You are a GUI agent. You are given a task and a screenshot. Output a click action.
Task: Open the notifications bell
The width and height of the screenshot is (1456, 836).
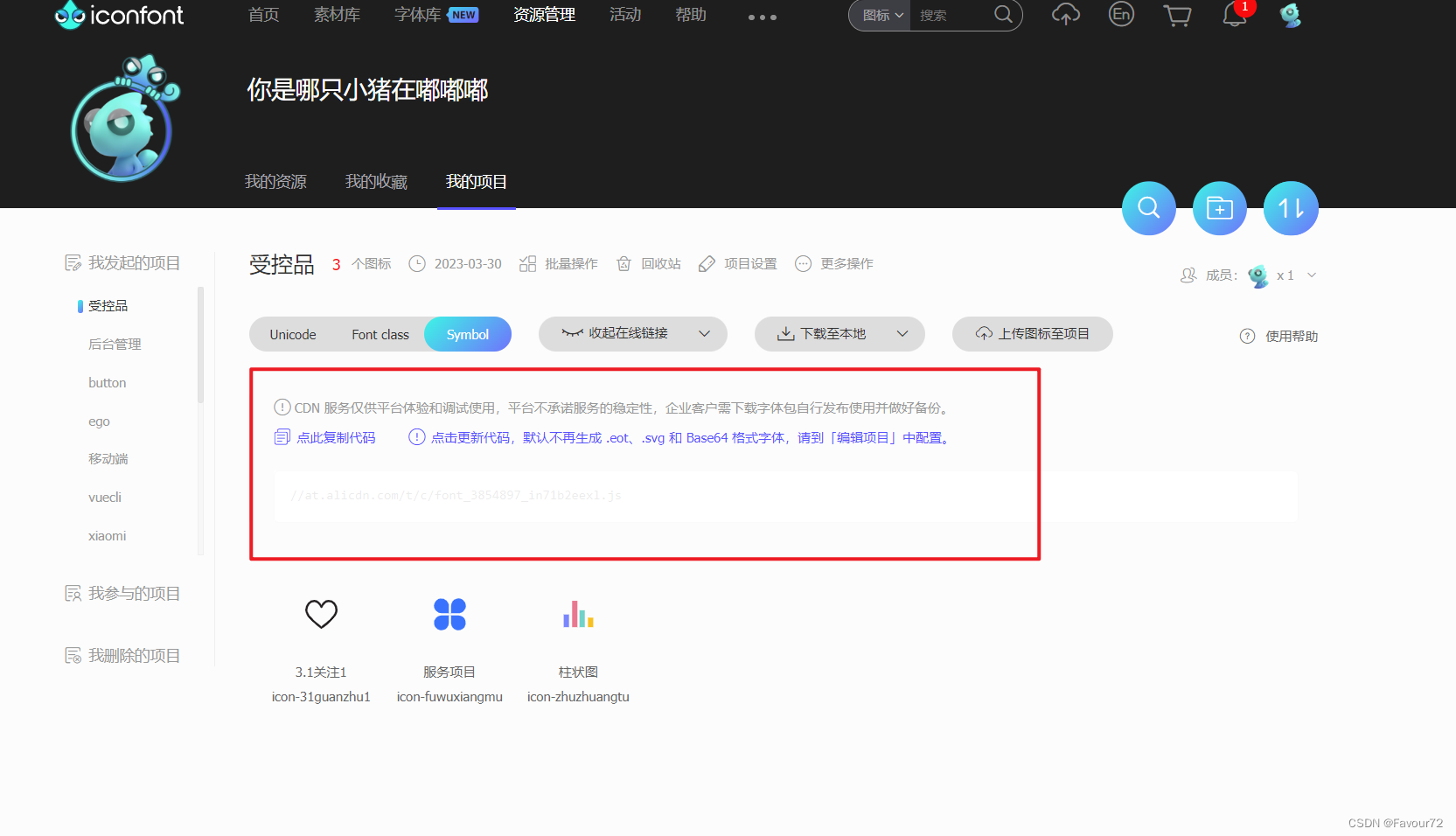tap(1234, 15)
